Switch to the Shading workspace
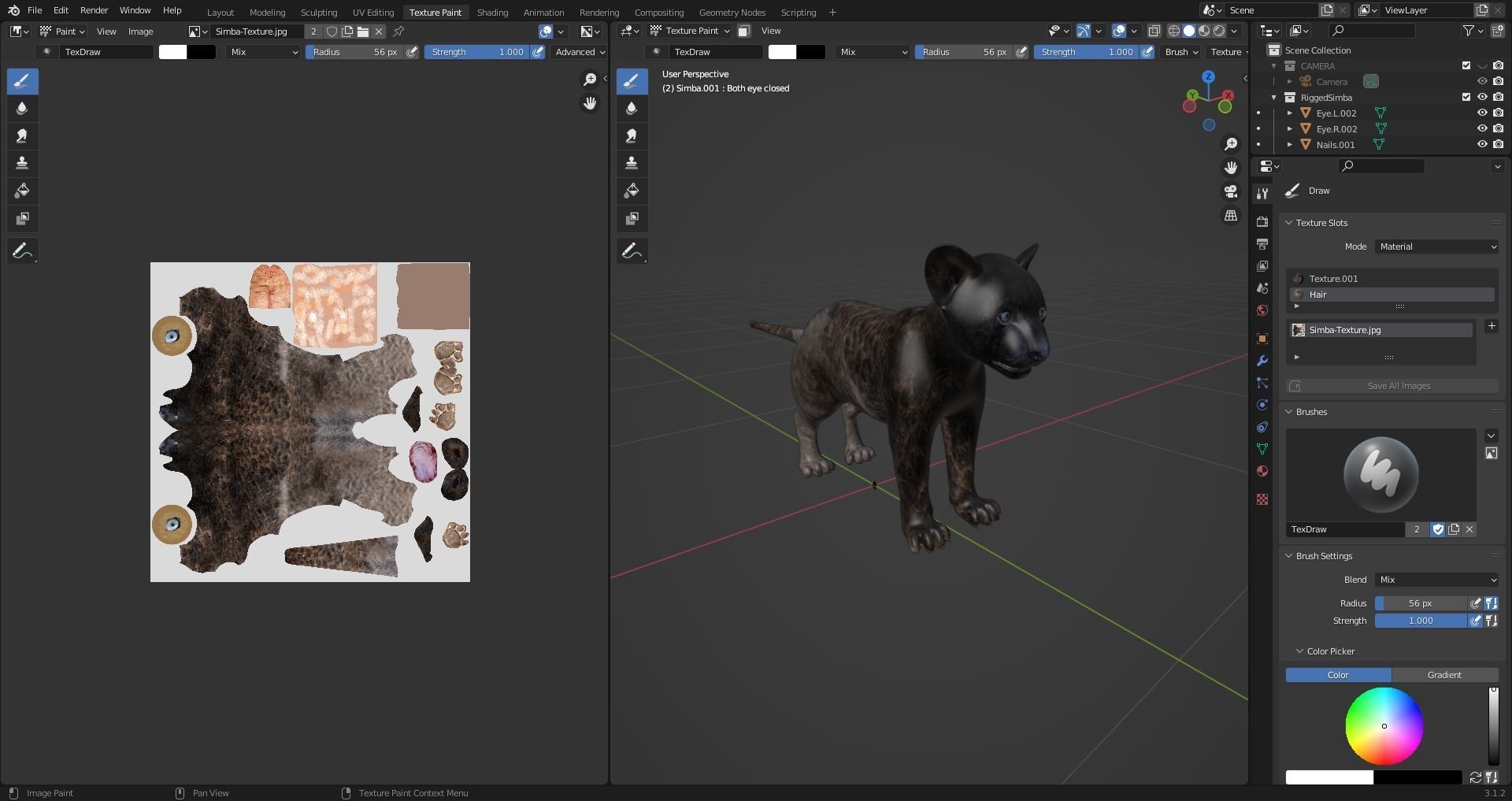The height and width of the screenshot is (801, 1512). [x=492, y=12]
